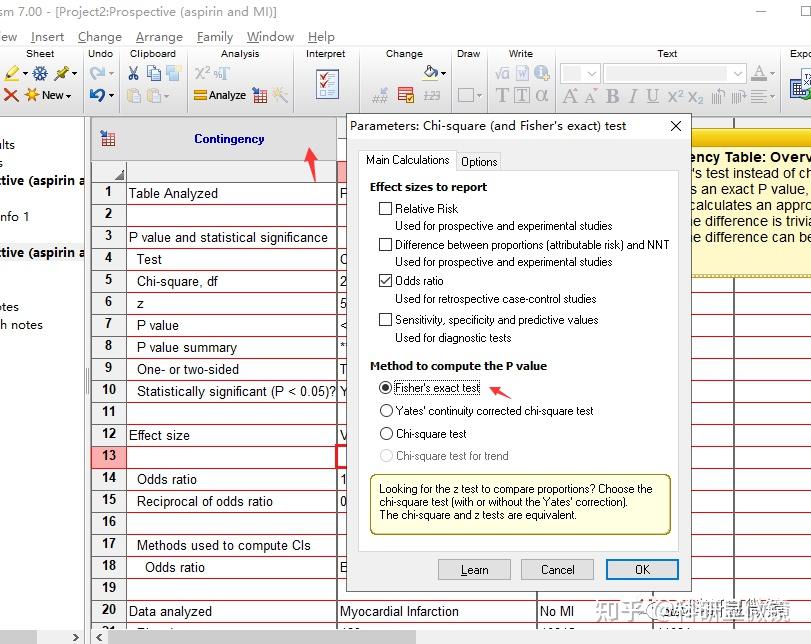Select row 14 Odds ratio cell

coord(232,479)
